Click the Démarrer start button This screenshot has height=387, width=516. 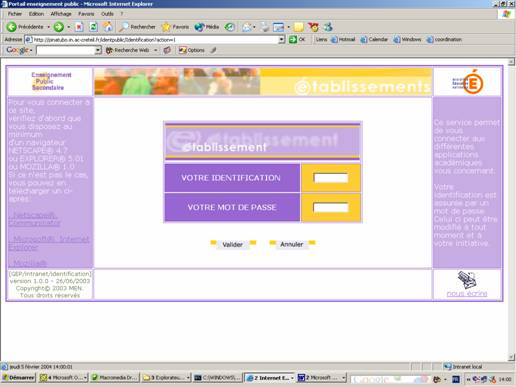coord(19,378)
